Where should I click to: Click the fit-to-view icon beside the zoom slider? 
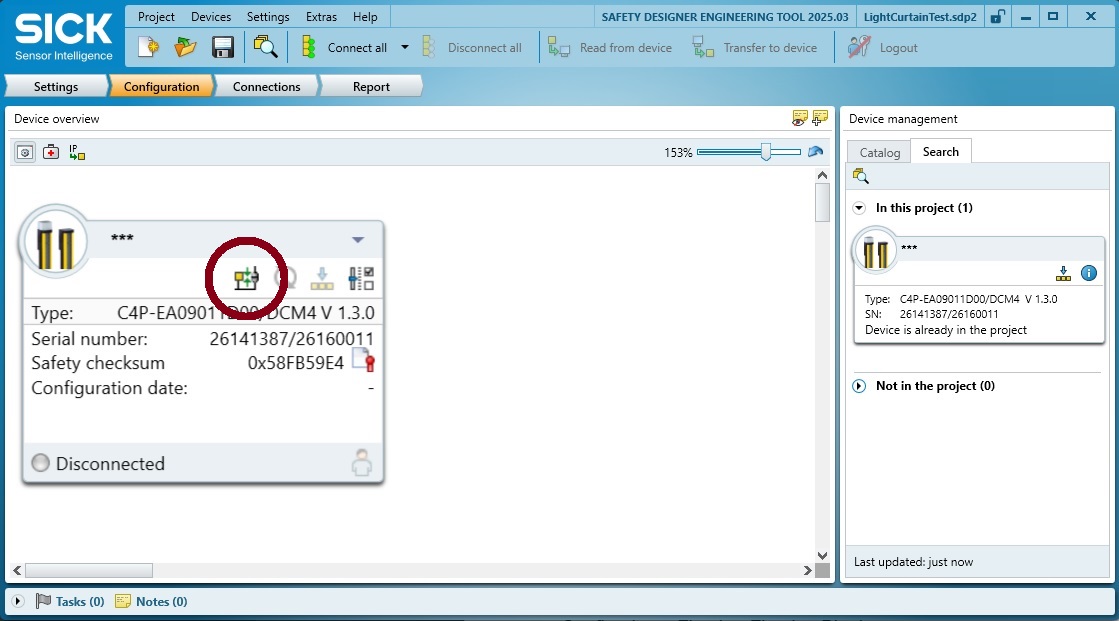click(x=816, y=152)
